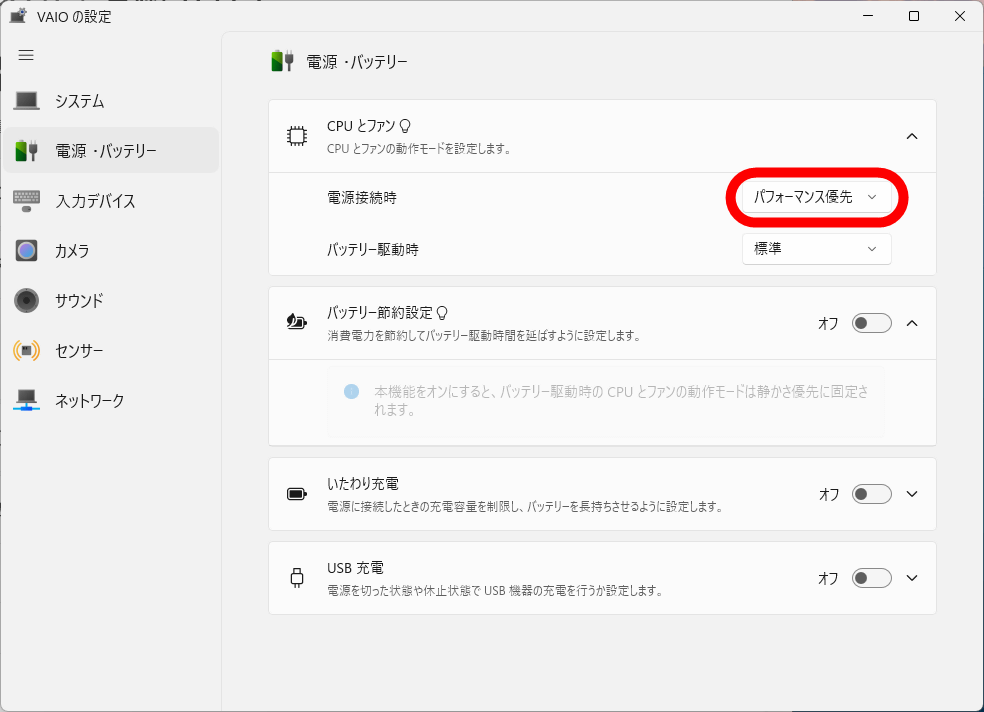Click the network icon for ネットワーク
Screen dimensions: 984x712
(x=26, y=400)
